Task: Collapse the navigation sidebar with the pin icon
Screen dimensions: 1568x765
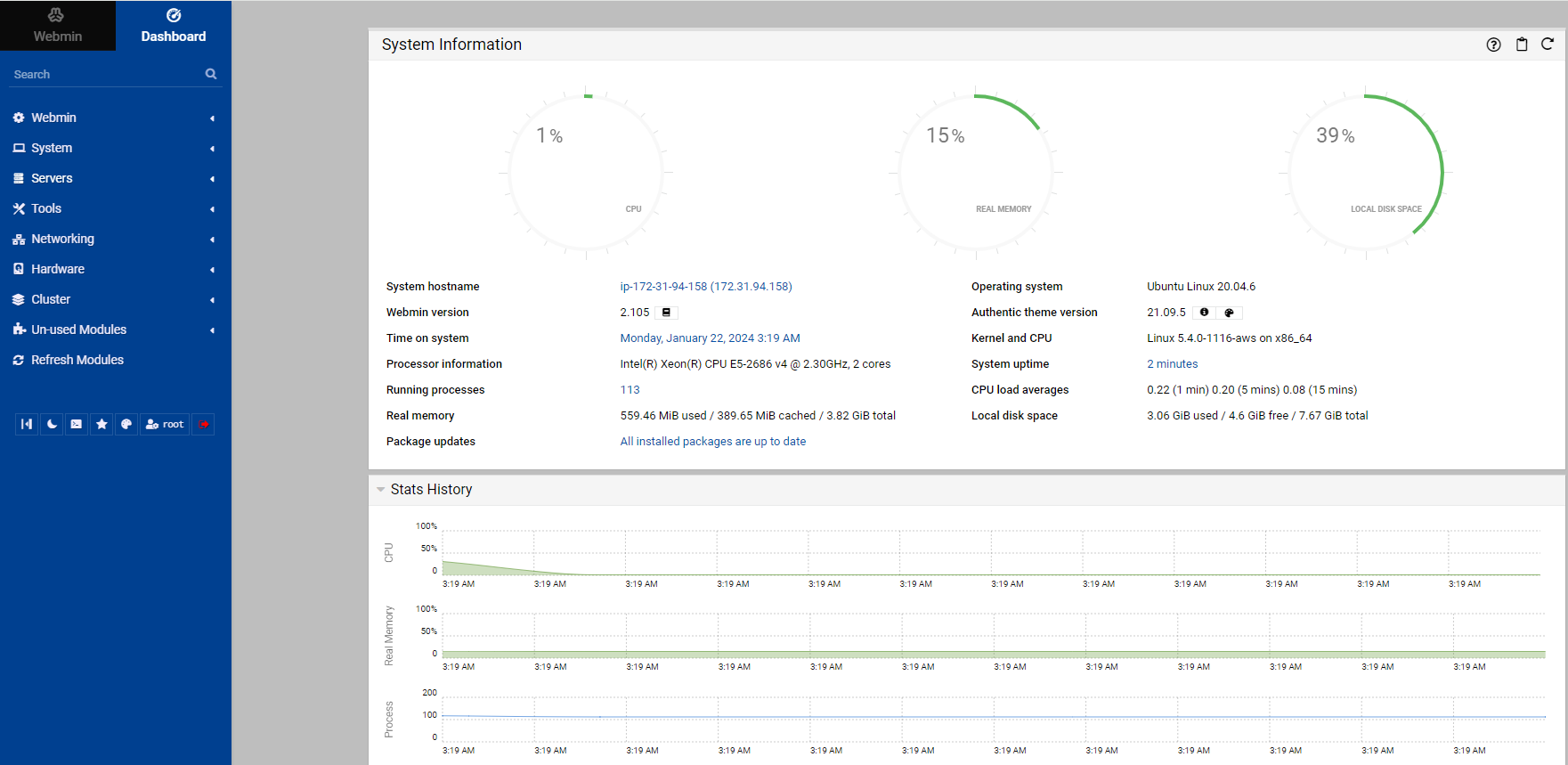Action: (27, 424)
